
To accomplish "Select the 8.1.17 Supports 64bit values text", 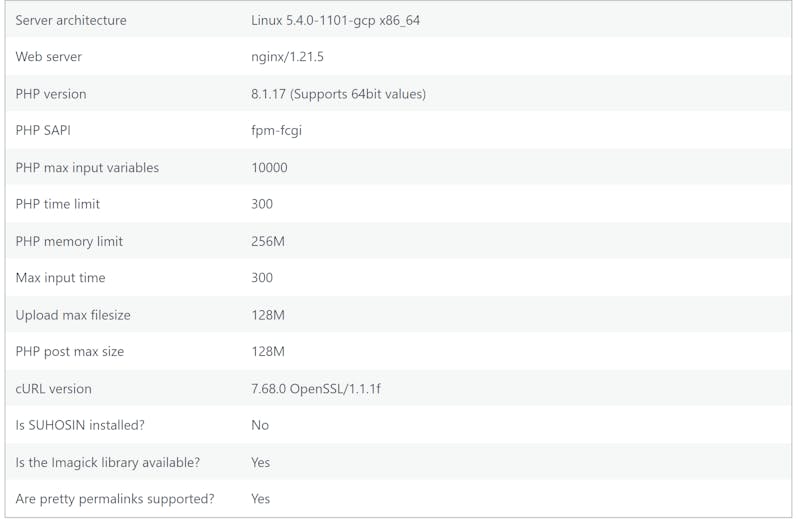I will [x=338, y=94].
